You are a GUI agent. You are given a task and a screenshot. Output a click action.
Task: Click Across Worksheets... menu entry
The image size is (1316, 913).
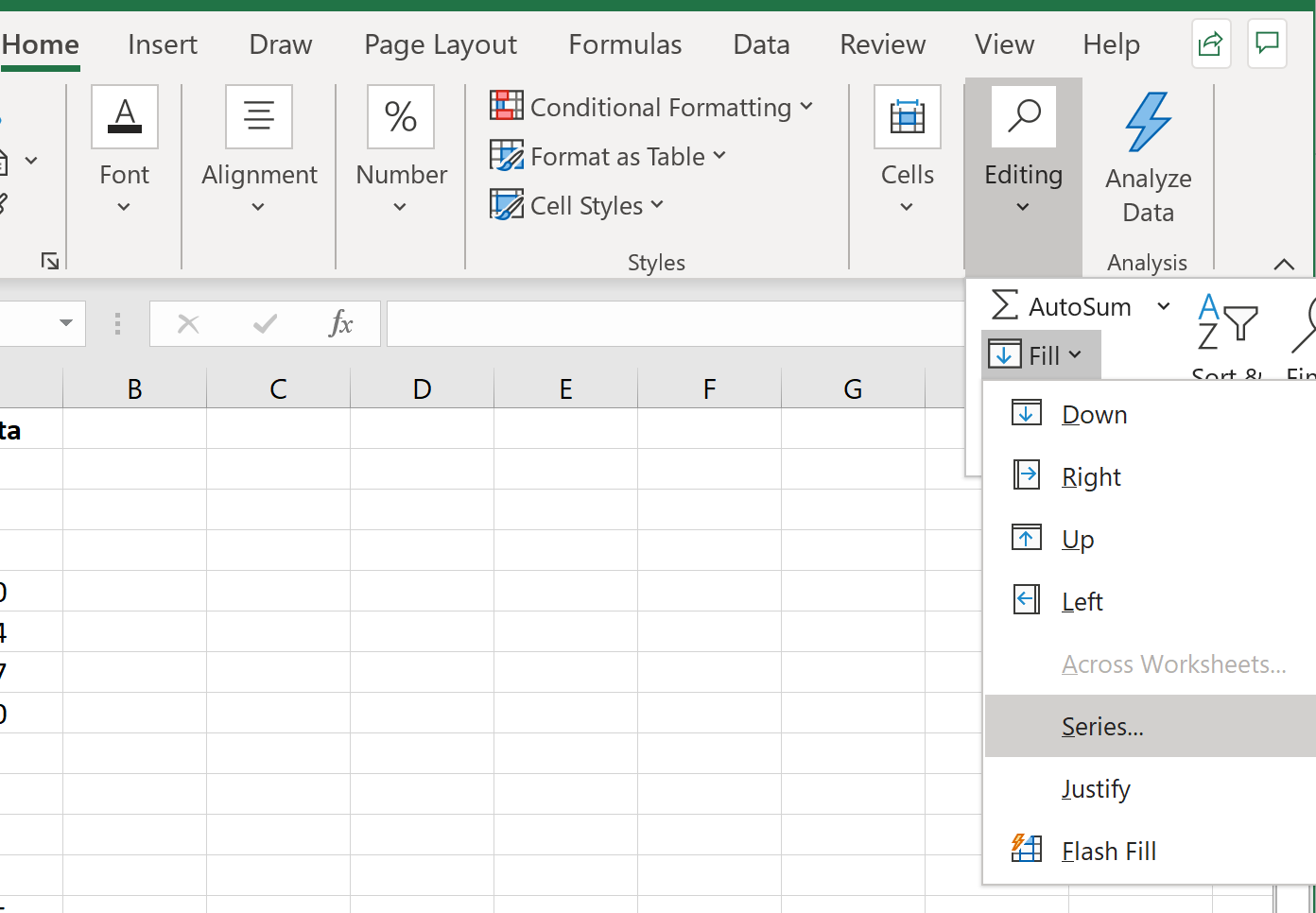(1174, 663)
